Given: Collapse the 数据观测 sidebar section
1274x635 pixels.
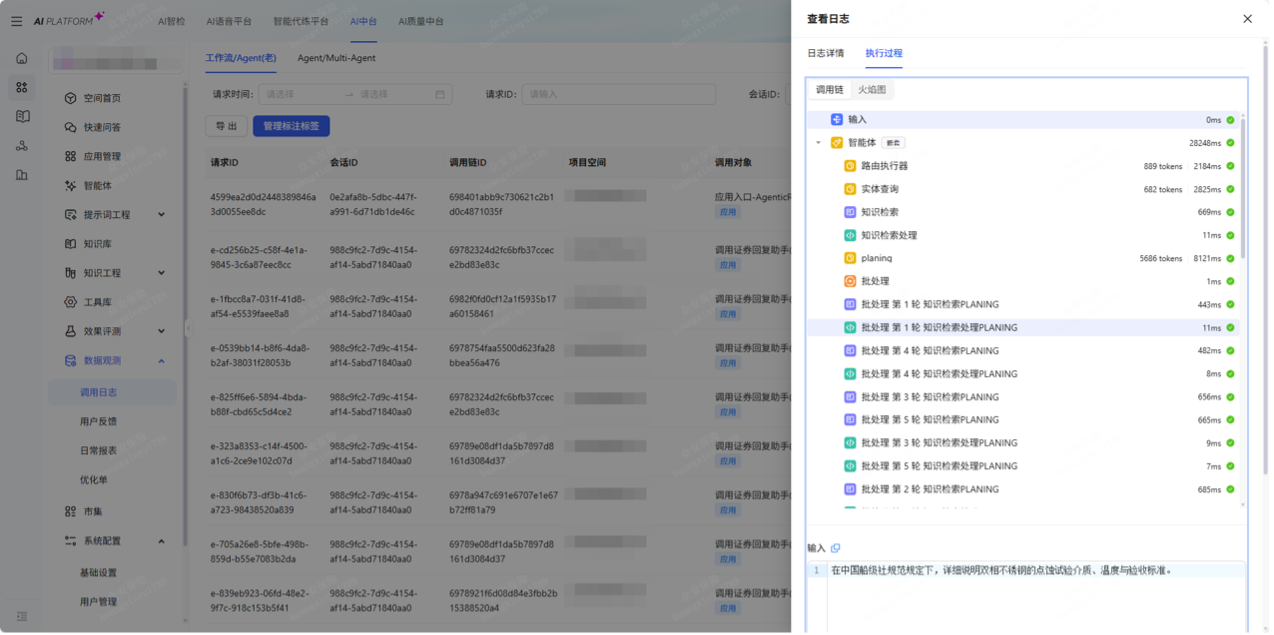Looking at the screenshot, I should click(x=161, y=361).
